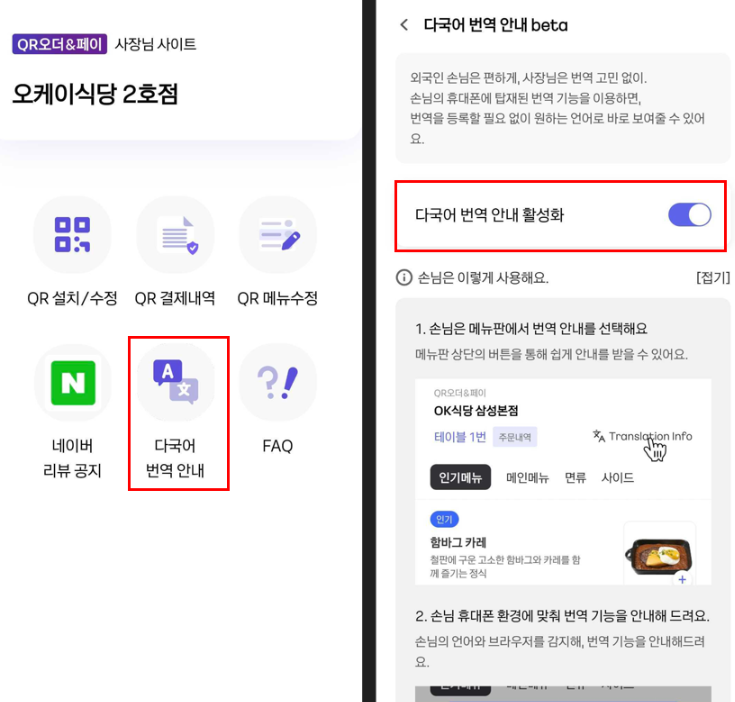Click the 함바그 카레 food thumbnail
Image resolution: width=735 pixels, height=702 pixels.
(658, 553)
